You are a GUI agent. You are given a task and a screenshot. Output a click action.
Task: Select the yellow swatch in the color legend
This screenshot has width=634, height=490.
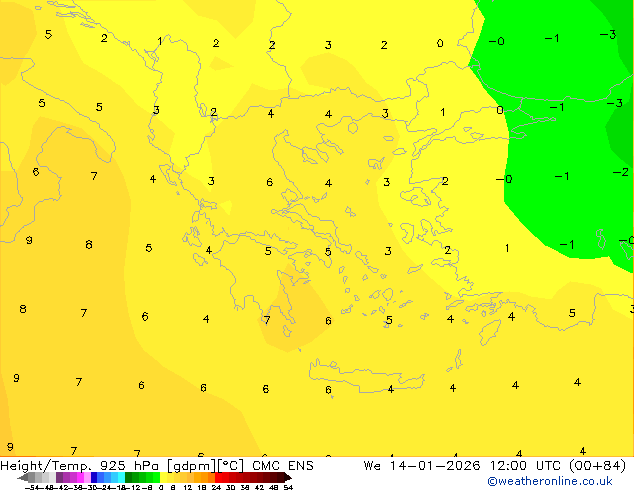(163, 478)
